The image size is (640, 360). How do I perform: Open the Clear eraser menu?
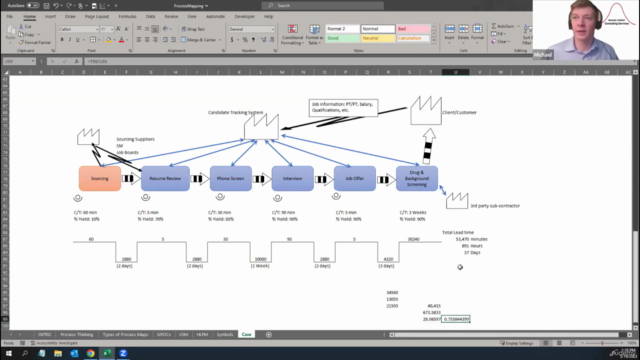tap(501, 42)
